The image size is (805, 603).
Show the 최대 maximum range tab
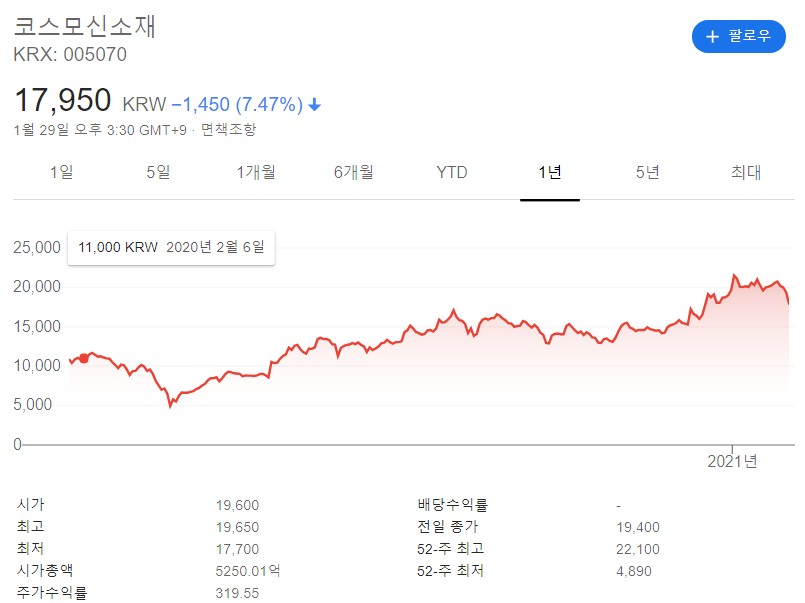[x=746, y=172]
